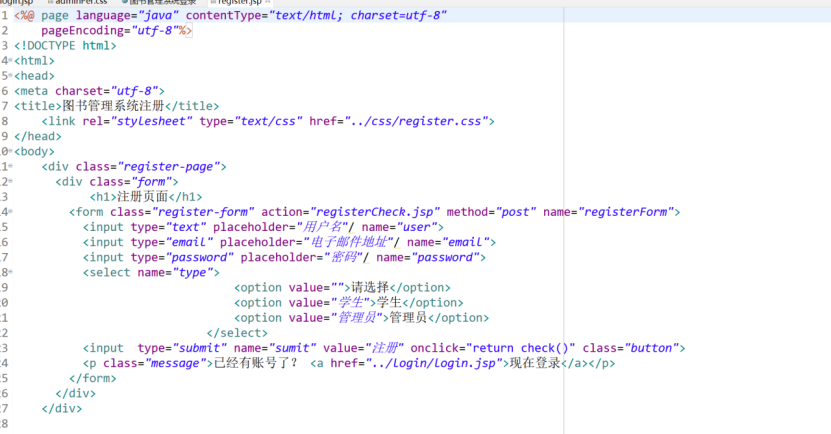Click the closing </select> tag

(237, 333)
